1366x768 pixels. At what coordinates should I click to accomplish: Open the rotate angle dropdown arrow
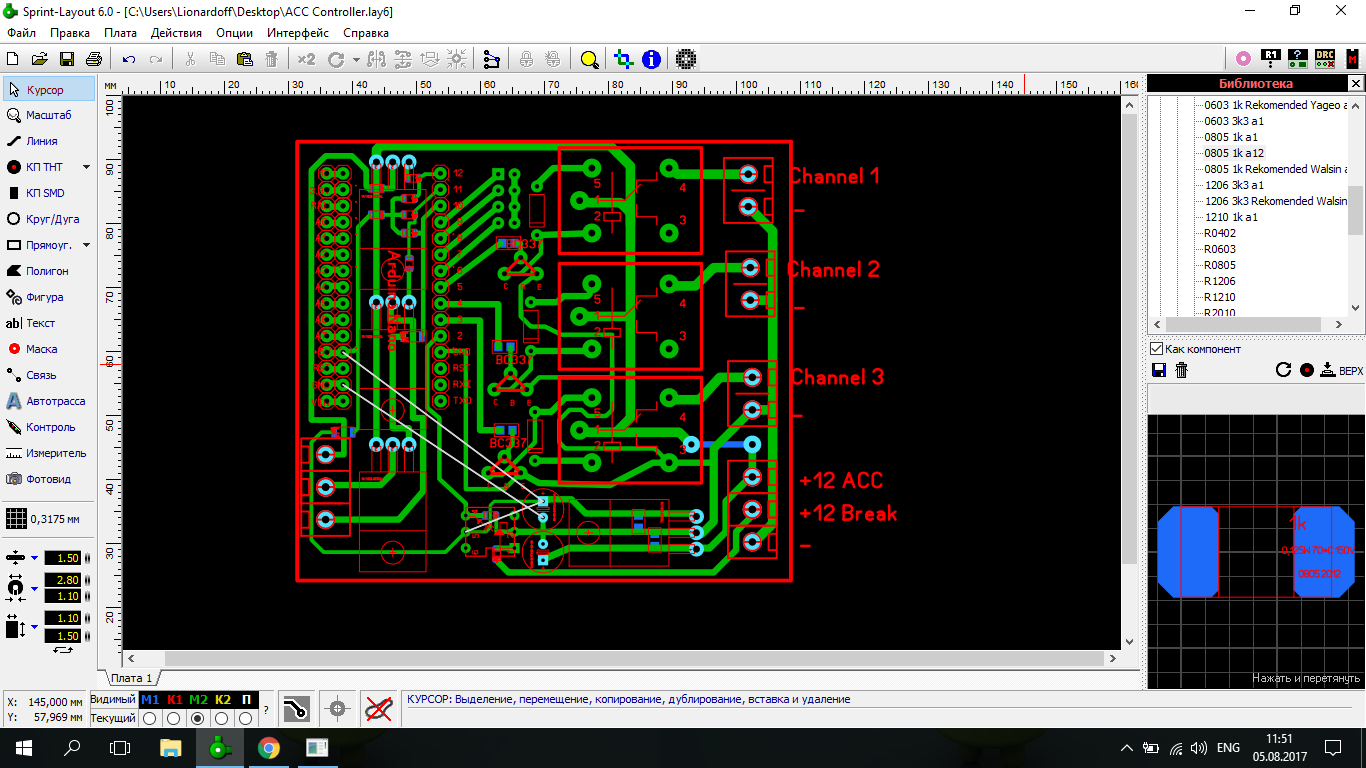[x=356, y=60]
